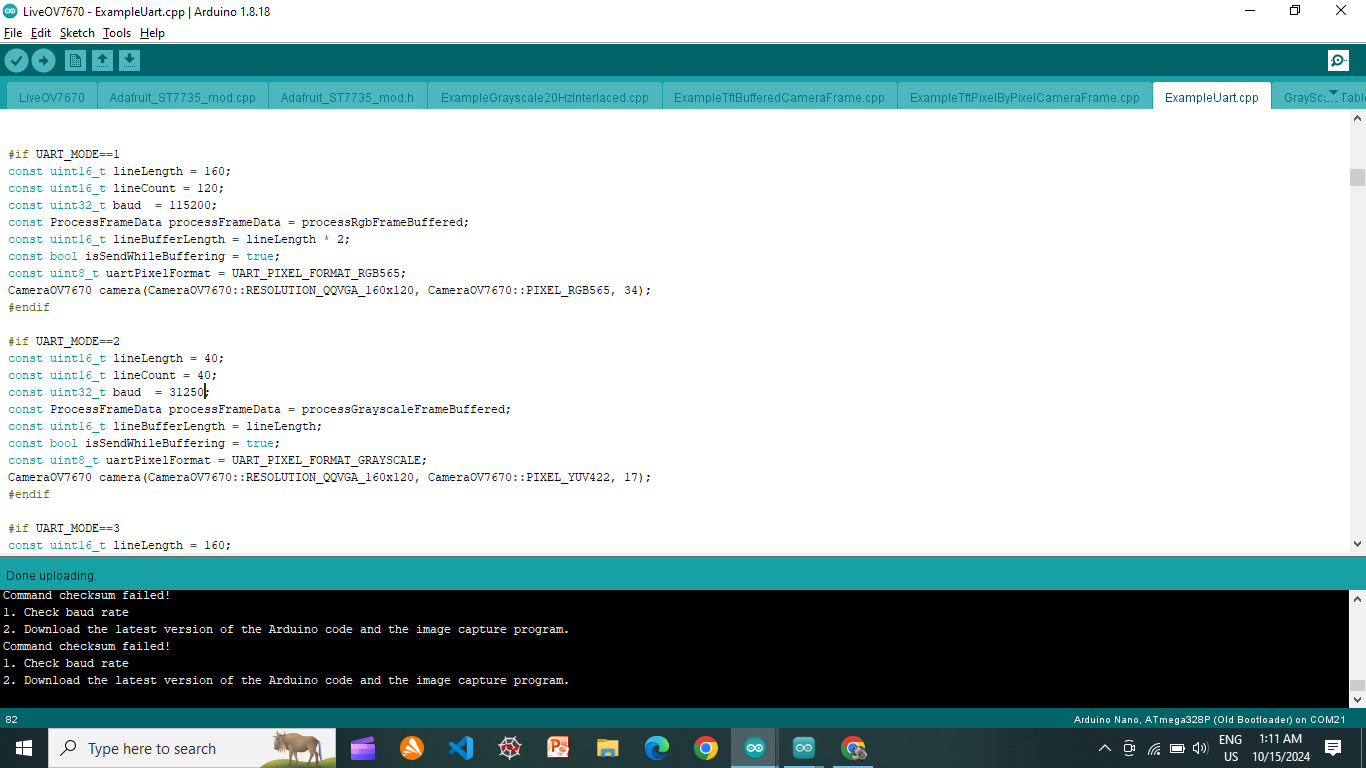Click the 'baud = 31250' code line
1366x768 pixels.
(x=107, y=392)
